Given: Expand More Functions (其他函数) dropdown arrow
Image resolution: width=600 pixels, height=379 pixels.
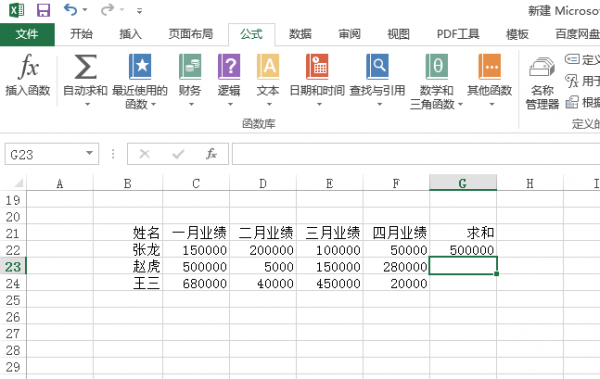Looking at the screenshot, I should coord(492,104).
